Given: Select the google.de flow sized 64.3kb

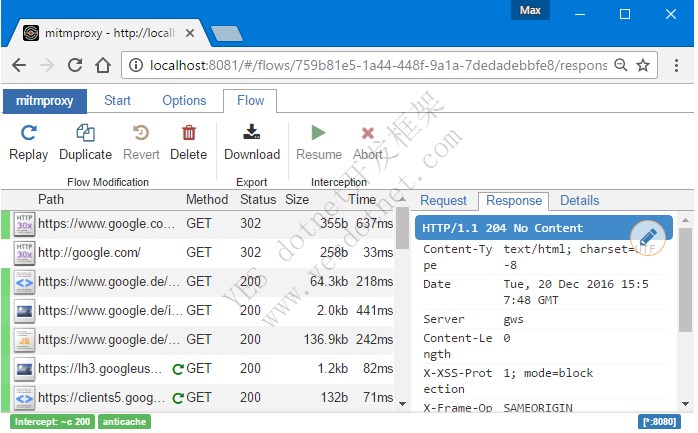Looking at the screenshot, I should pyautogui.click(x=198, y=282).
